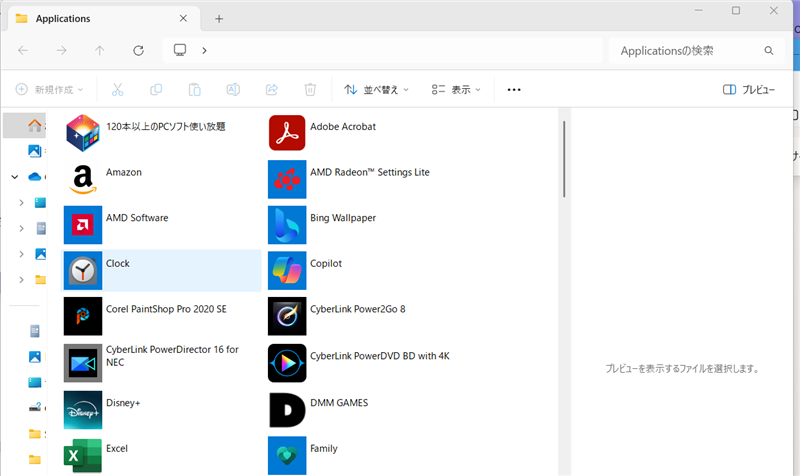The image size is (800, 476).
Task: Click the refresh button in navigation bar
Action: [139, 51]
